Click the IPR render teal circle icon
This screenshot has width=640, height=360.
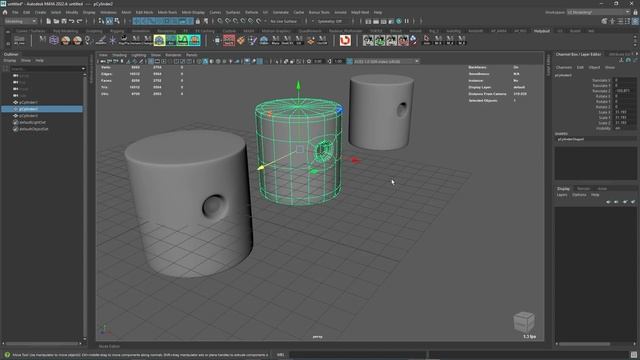click(x=399, y=21)
